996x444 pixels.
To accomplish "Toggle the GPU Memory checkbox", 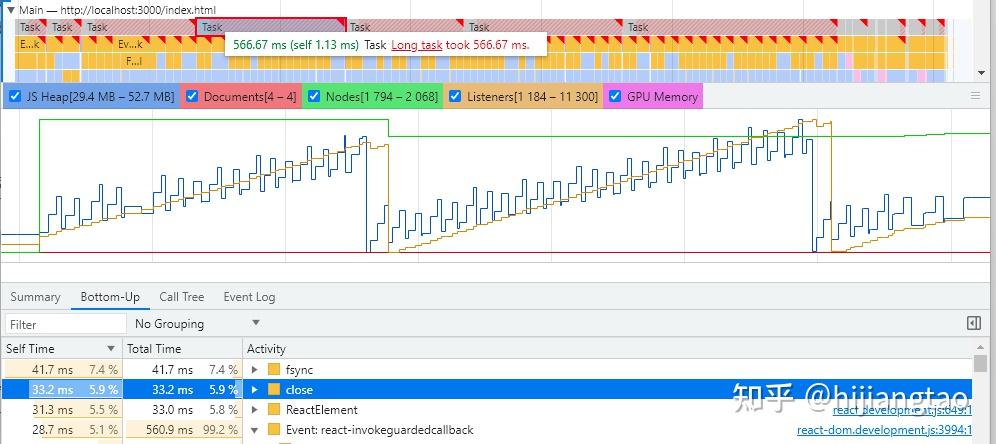I will [615, 97].
